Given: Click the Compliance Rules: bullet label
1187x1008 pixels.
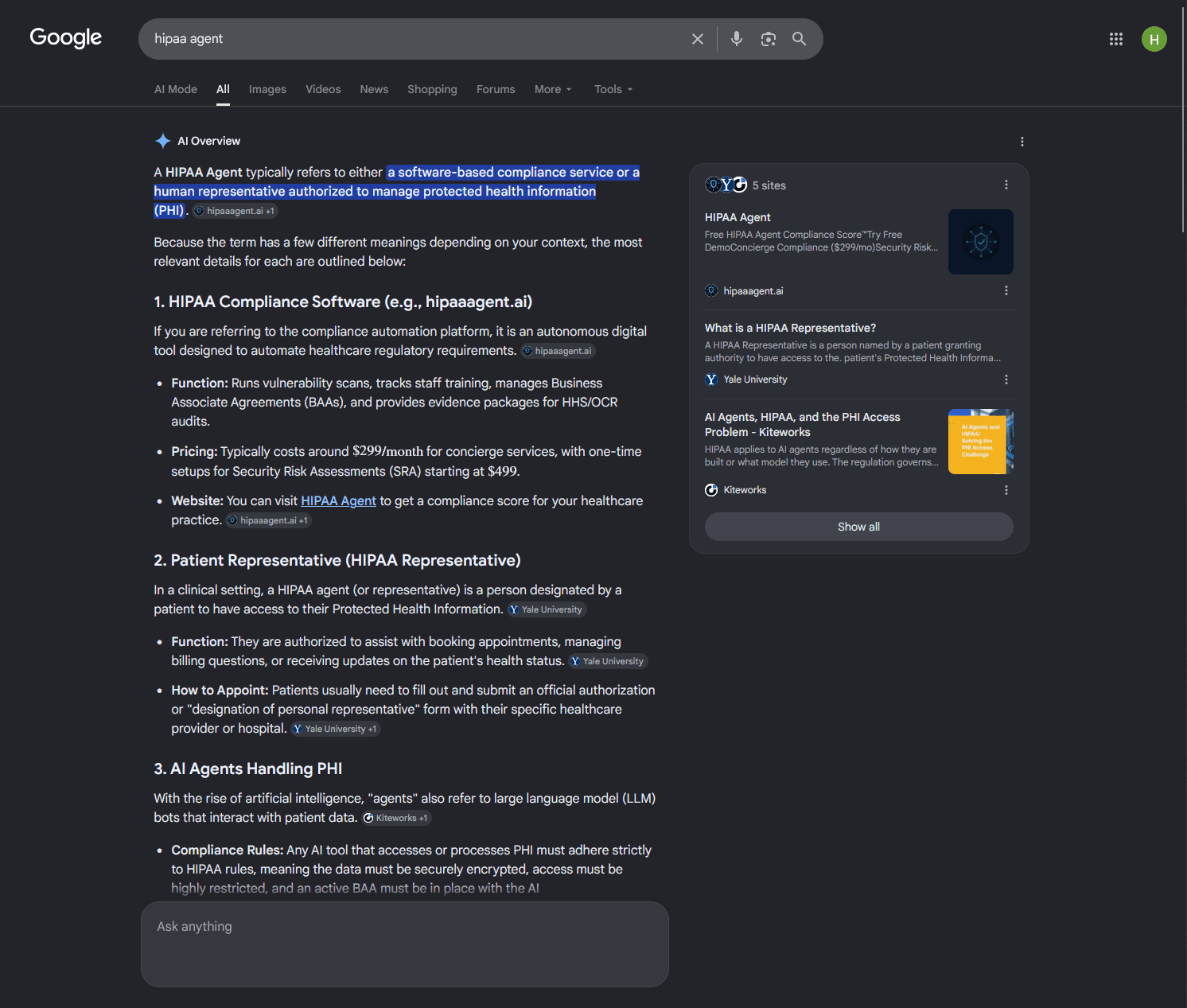Looking at the screenshot, I should [x=228, y=850].
